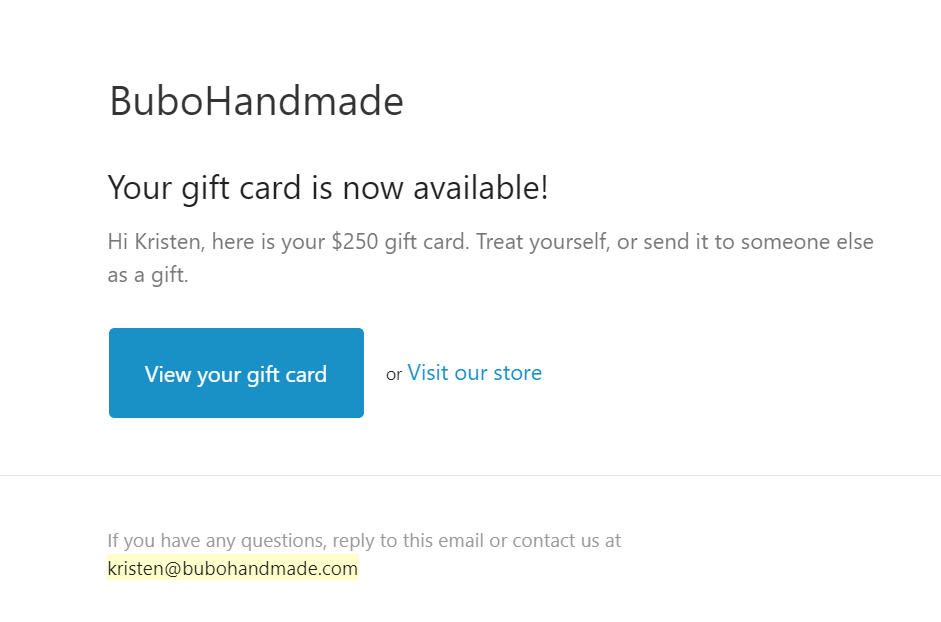Image resolution: width=941 pixels, height=622 pixels.
Task: Click the small "or" text beside the button
Action: click(x=394, y=375)
